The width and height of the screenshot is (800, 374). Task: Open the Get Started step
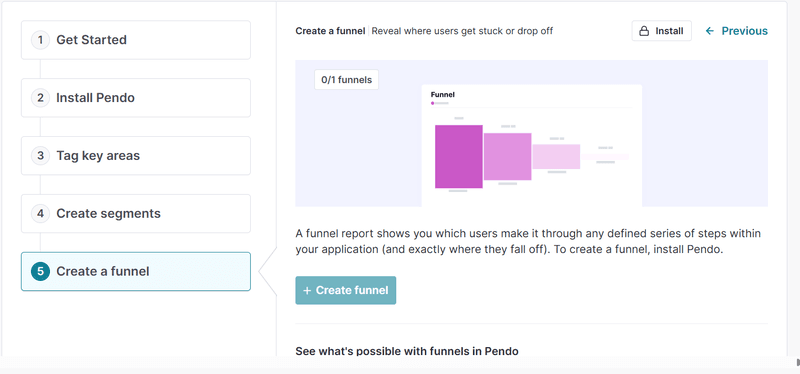[x=136, y=40]
